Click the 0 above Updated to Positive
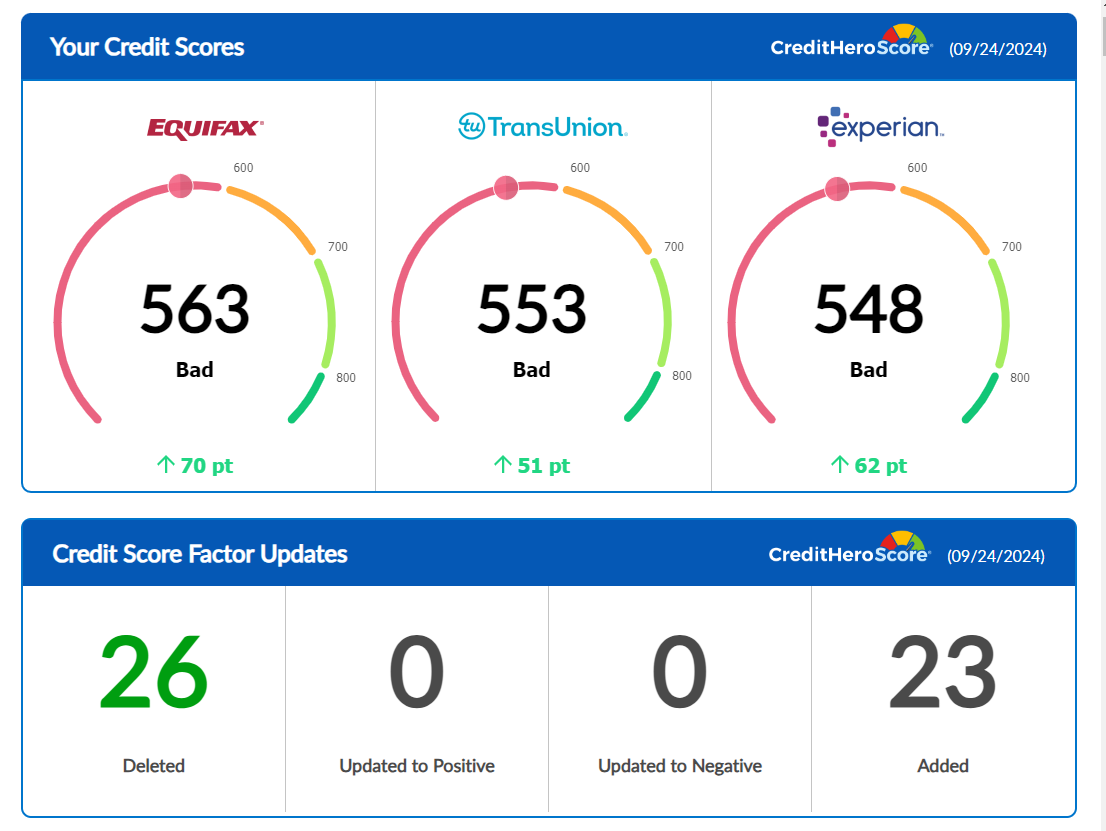The height and width of the screenshot is (831, 1106). (x=417, y=672)
